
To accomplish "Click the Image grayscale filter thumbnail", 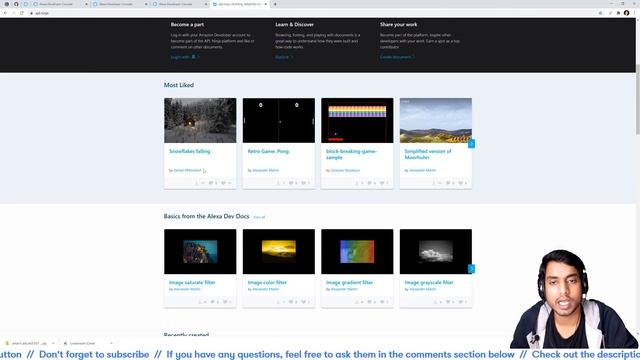I will [436, 251].
